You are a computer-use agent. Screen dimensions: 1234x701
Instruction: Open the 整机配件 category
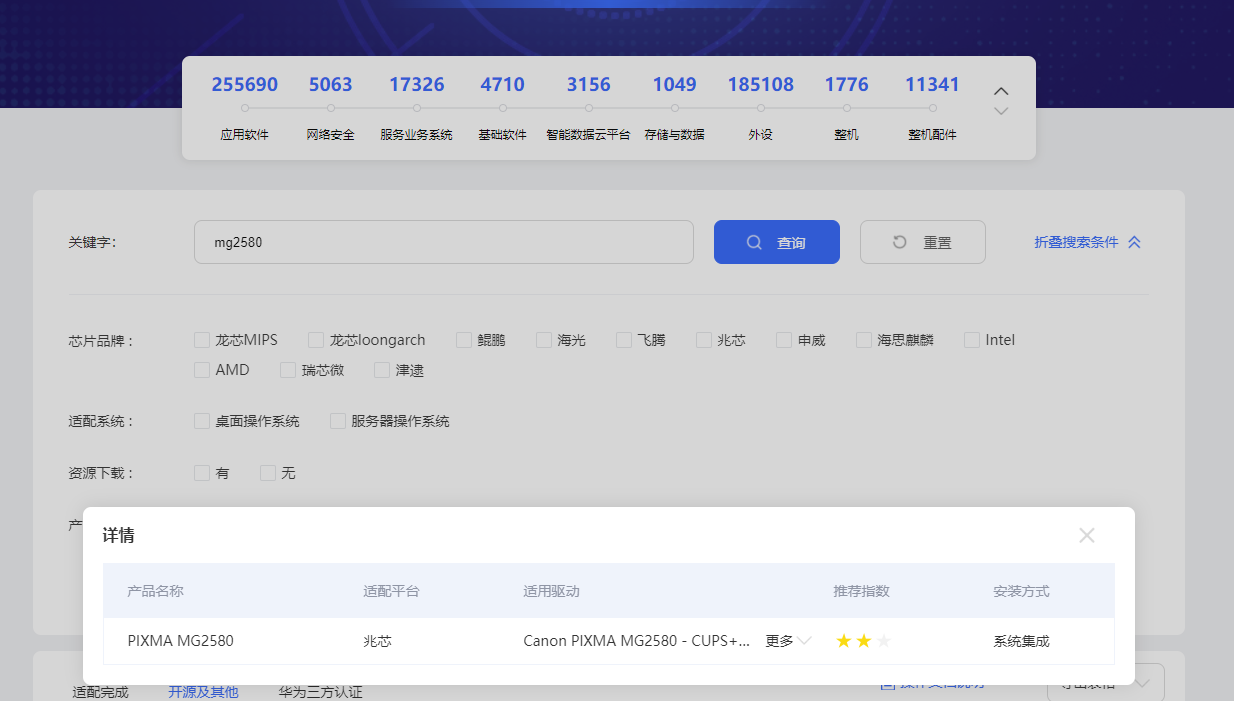click(933, 134)
